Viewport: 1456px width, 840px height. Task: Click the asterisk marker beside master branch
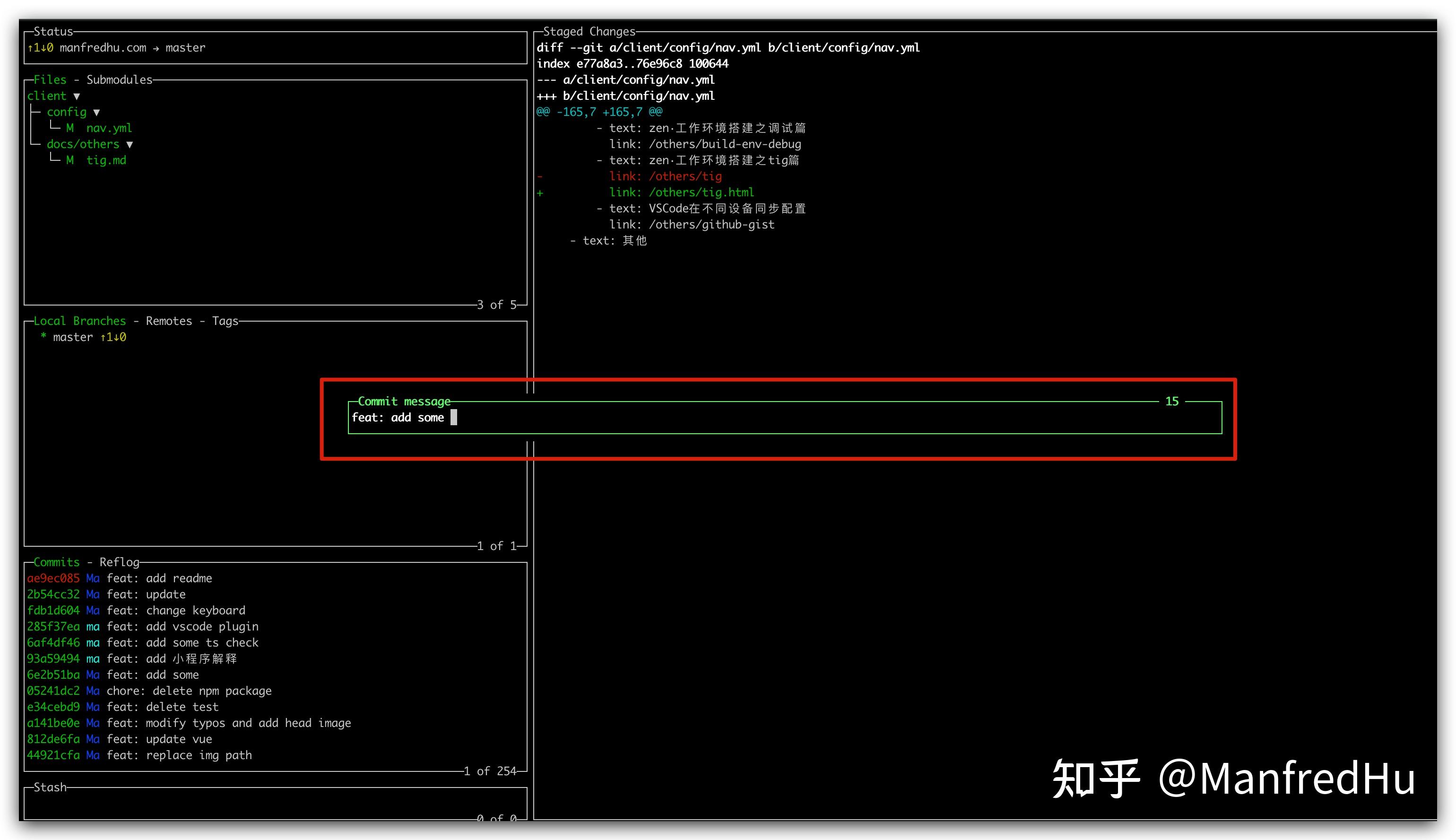44,337
